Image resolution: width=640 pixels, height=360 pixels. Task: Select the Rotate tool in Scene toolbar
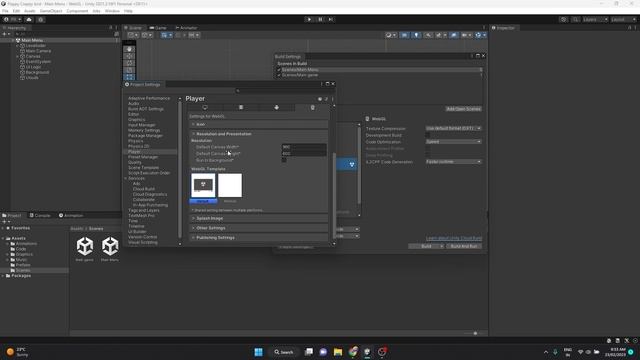point(129,63)
